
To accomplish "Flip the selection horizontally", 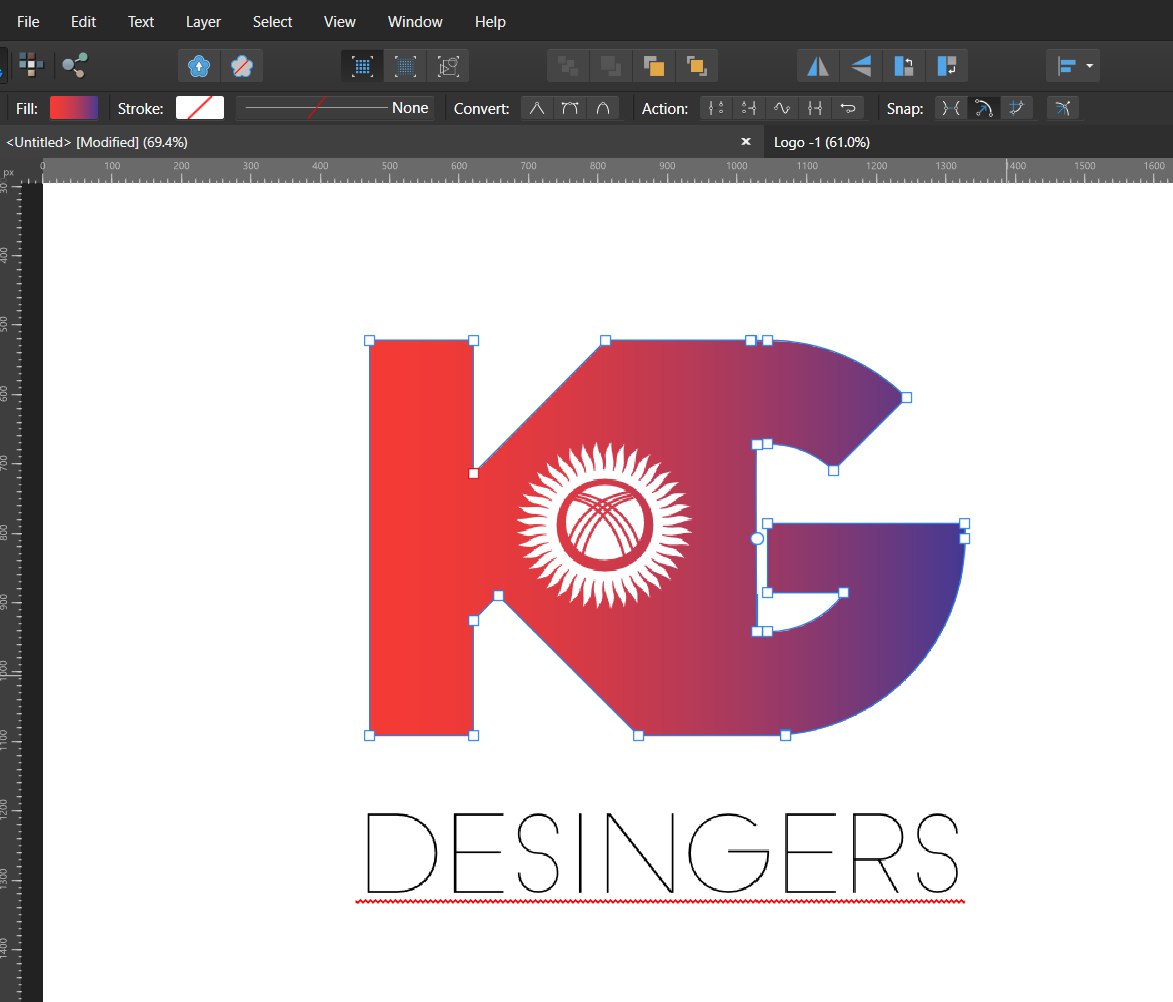I will click(818, 66).
